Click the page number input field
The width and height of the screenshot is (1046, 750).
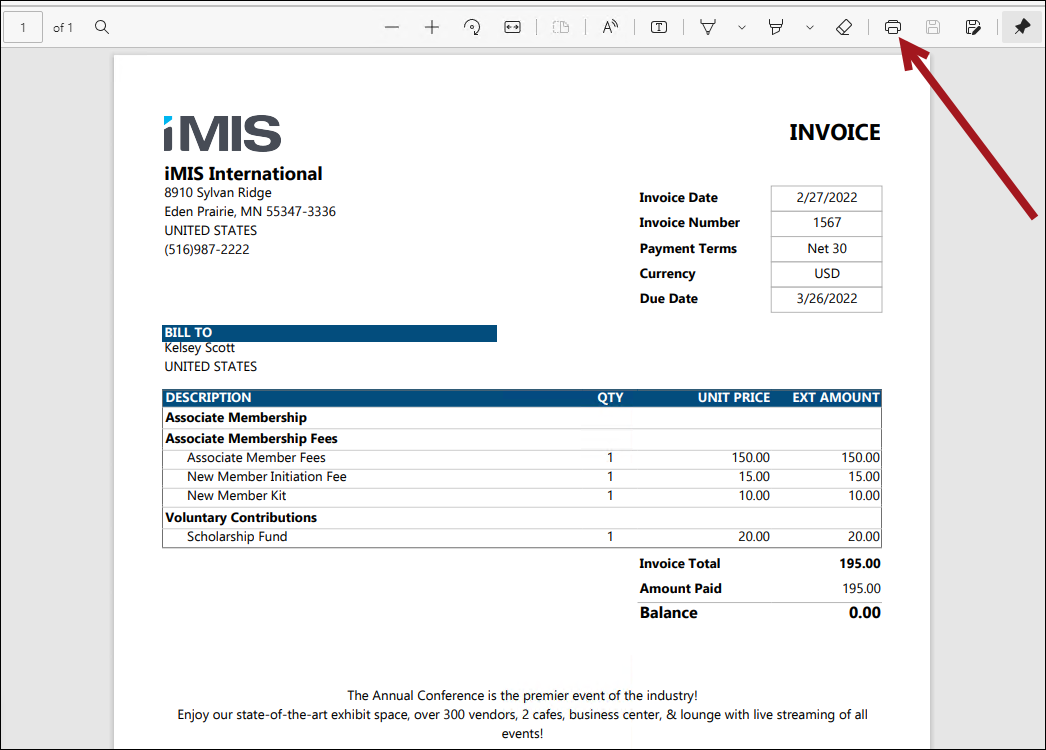(x=23, y=27)
